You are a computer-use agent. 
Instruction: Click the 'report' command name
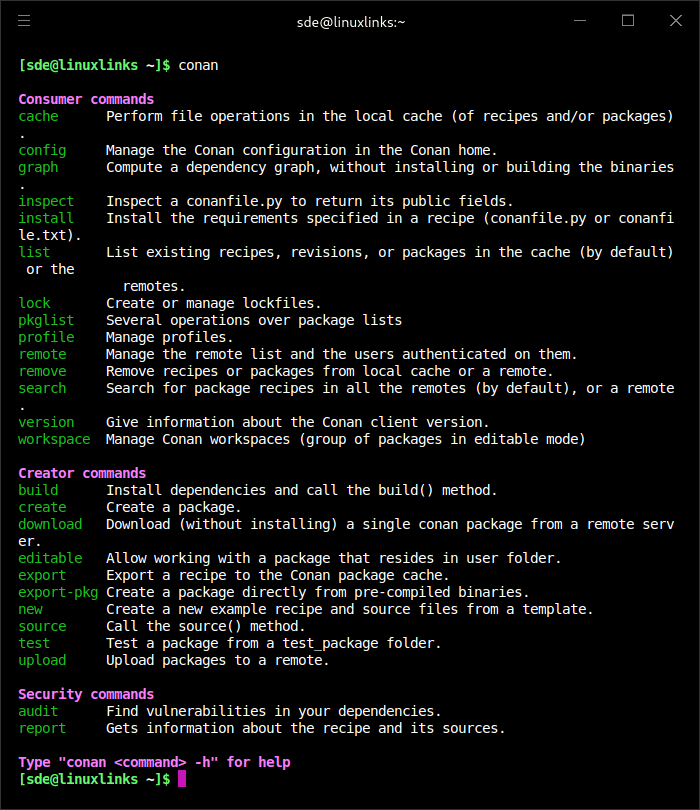(42, 728)
